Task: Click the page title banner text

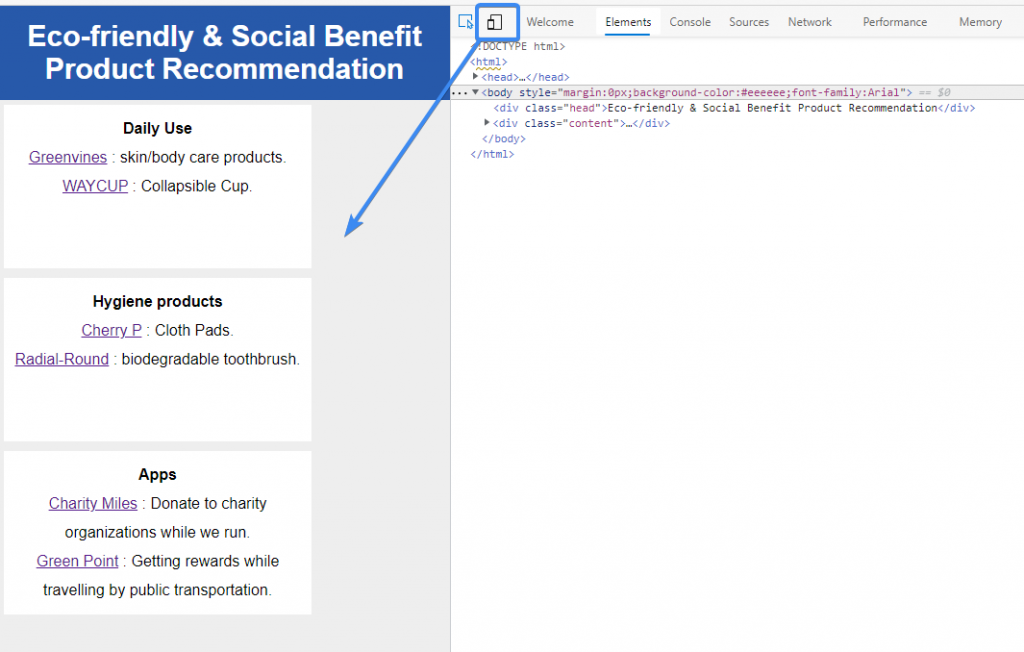Action: pos(225,52)
